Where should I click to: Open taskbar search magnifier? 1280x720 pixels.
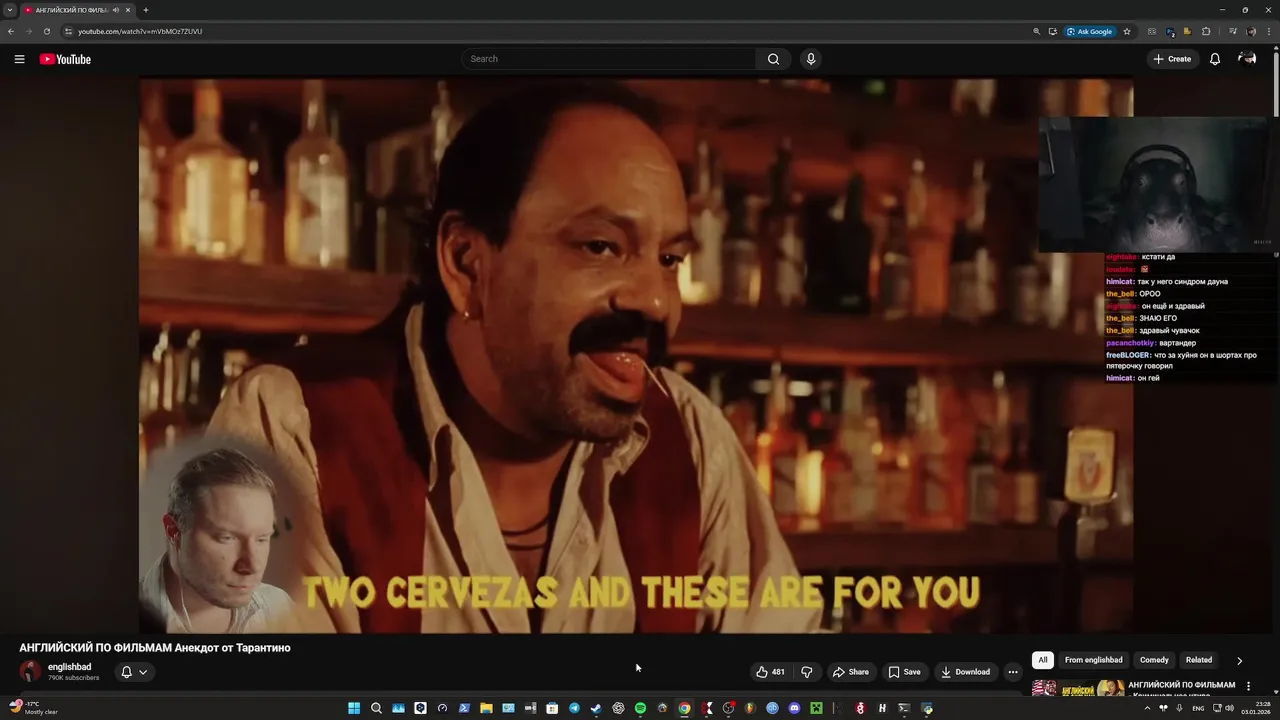376,708
